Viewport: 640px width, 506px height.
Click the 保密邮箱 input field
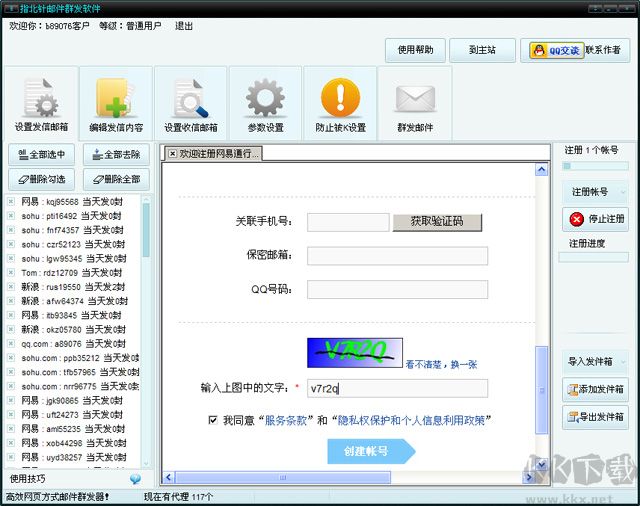coord(397,256)
